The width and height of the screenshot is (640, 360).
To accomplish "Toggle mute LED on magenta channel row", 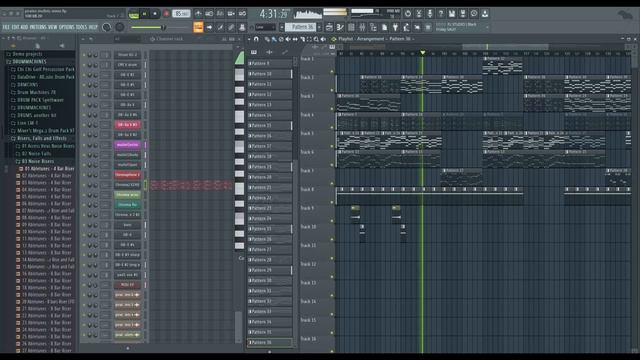I will tap(84, 145).
